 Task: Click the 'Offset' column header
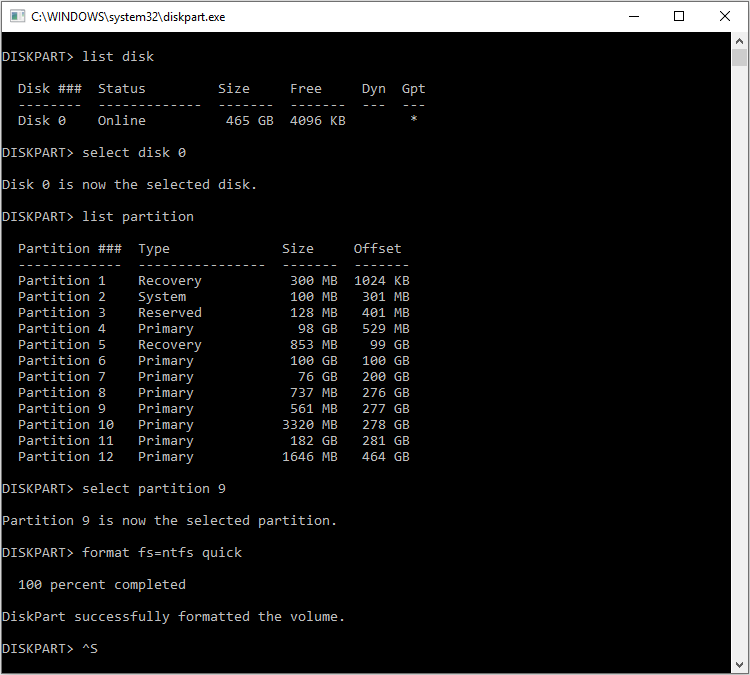click(x=377, y=249)
